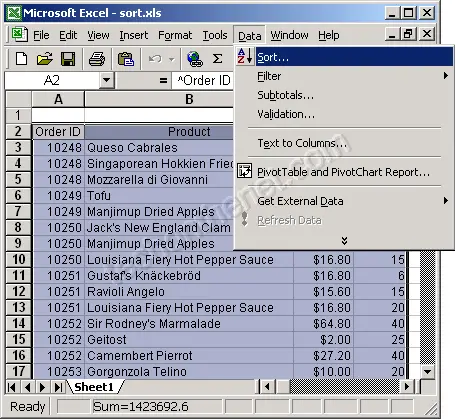Open the Tools menu
455x419 pixels.
click(215, 35)
